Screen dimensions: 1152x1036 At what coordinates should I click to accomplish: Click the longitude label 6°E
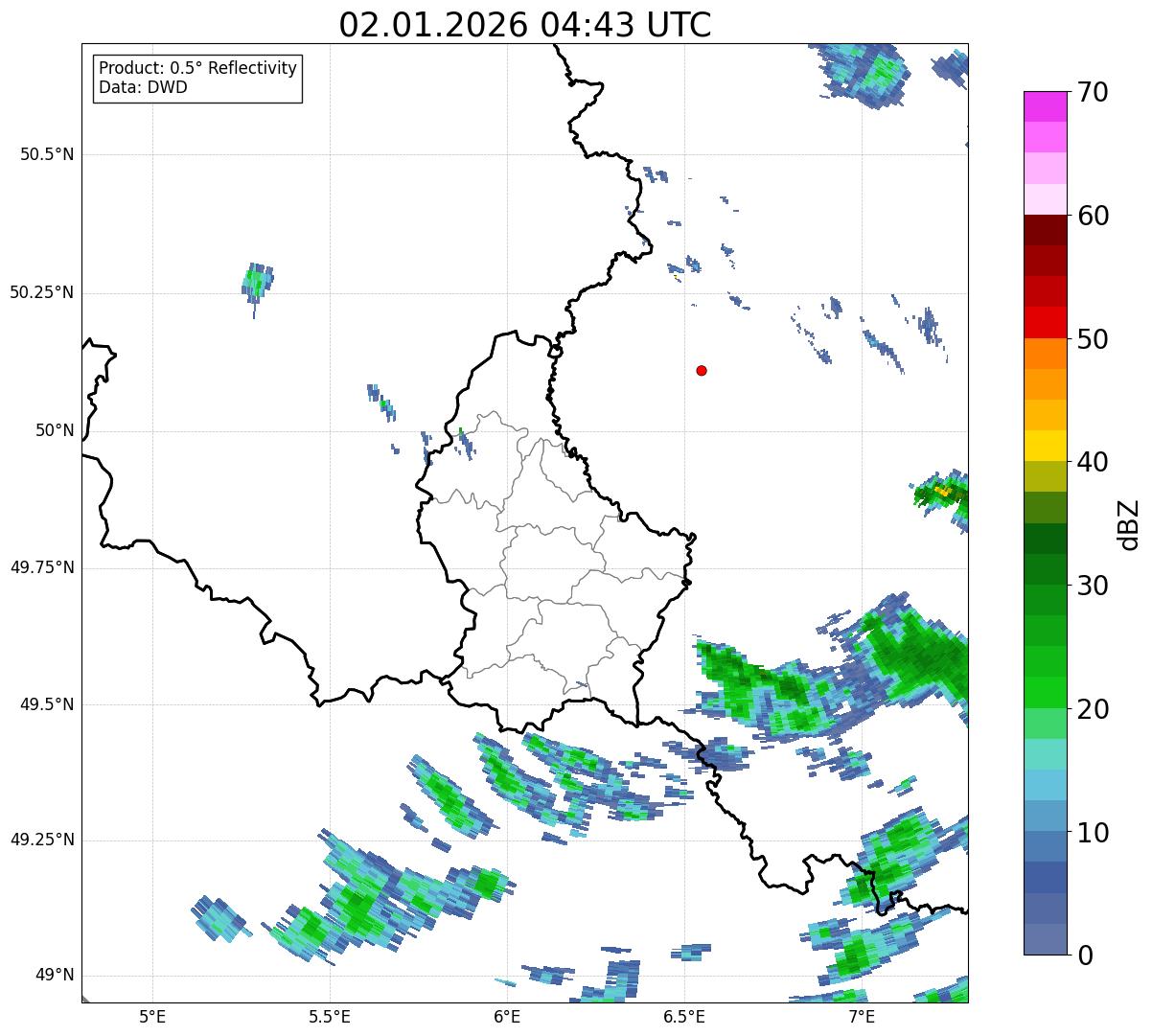coord(507,1016)
